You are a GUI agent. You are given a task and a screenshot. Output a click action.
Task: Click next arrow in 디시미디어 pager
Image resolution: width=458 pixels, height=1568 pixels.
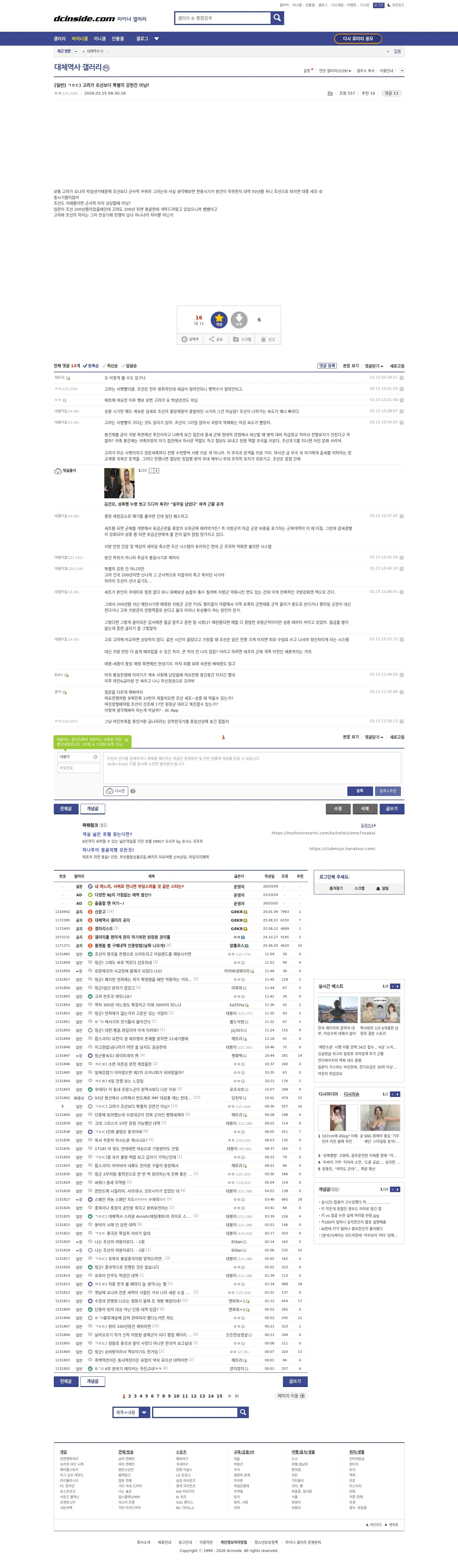[398, 1094]
